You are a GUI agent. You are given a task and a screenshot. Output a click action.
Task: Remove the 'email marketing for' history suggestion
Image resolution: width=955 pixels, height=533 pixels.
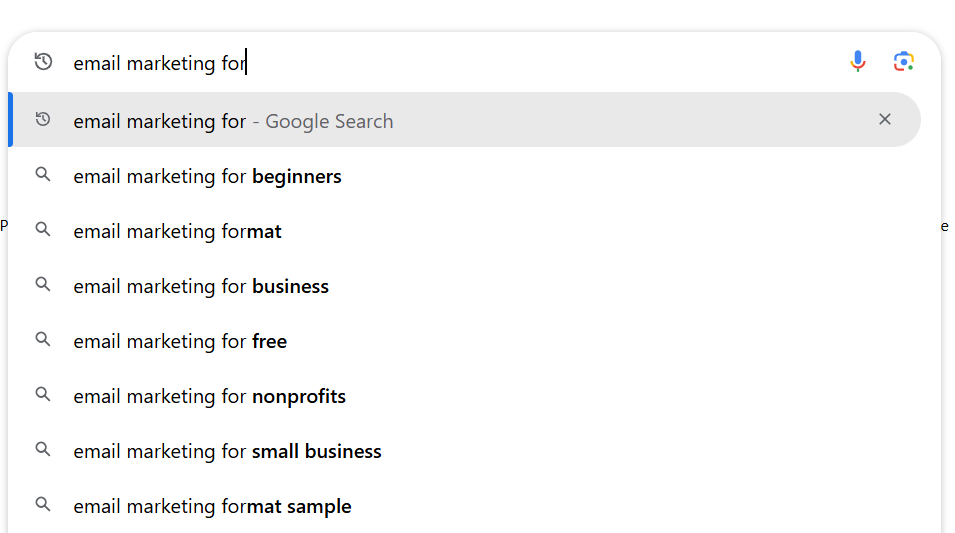click(884, 119)
